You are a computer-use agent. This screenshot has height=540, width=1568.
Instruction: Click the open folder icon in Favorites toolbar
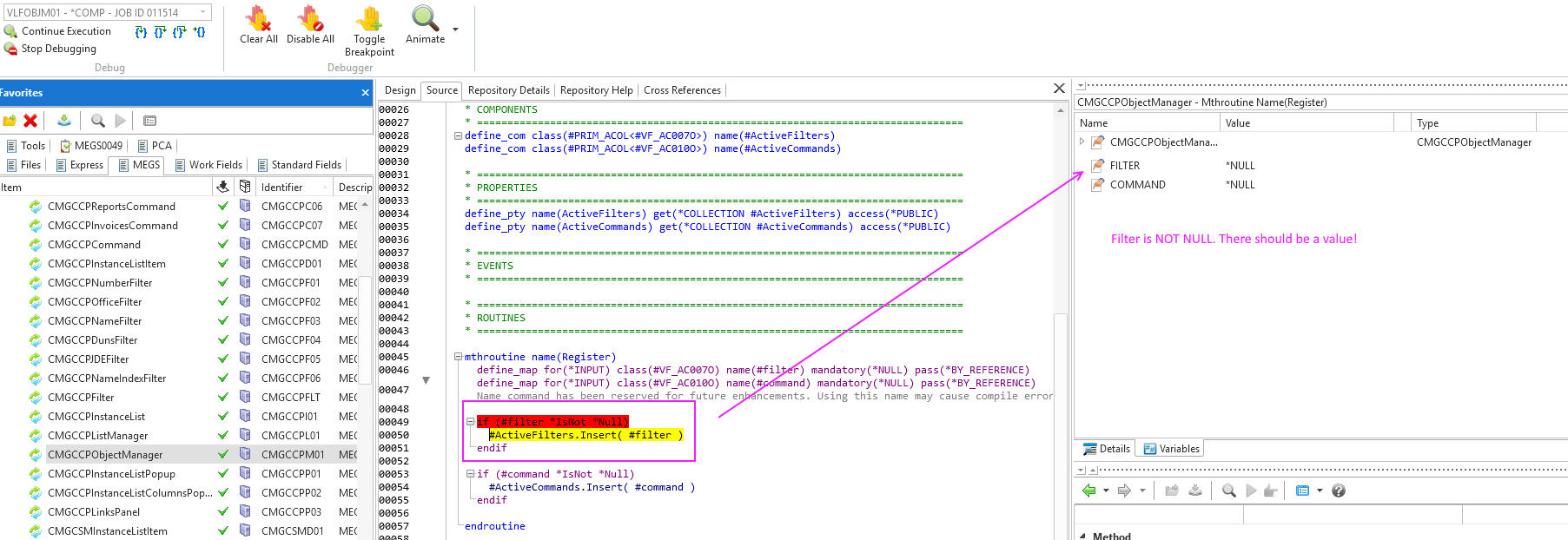point(10,121)
